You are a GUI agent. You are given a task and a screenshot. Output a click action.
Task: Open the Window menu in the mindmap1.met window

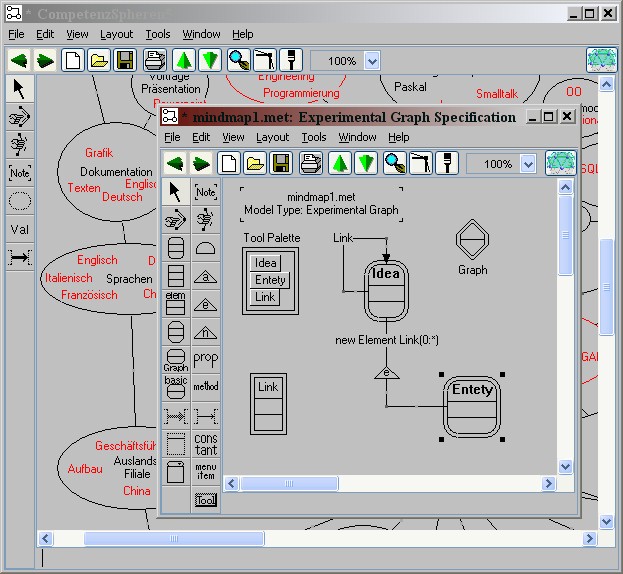coord(357,137)
